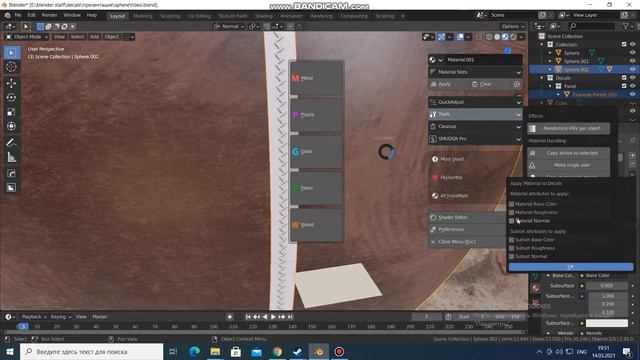
Task: Toggle visibility of Sphere.001 in outliner
Action: 632,61
